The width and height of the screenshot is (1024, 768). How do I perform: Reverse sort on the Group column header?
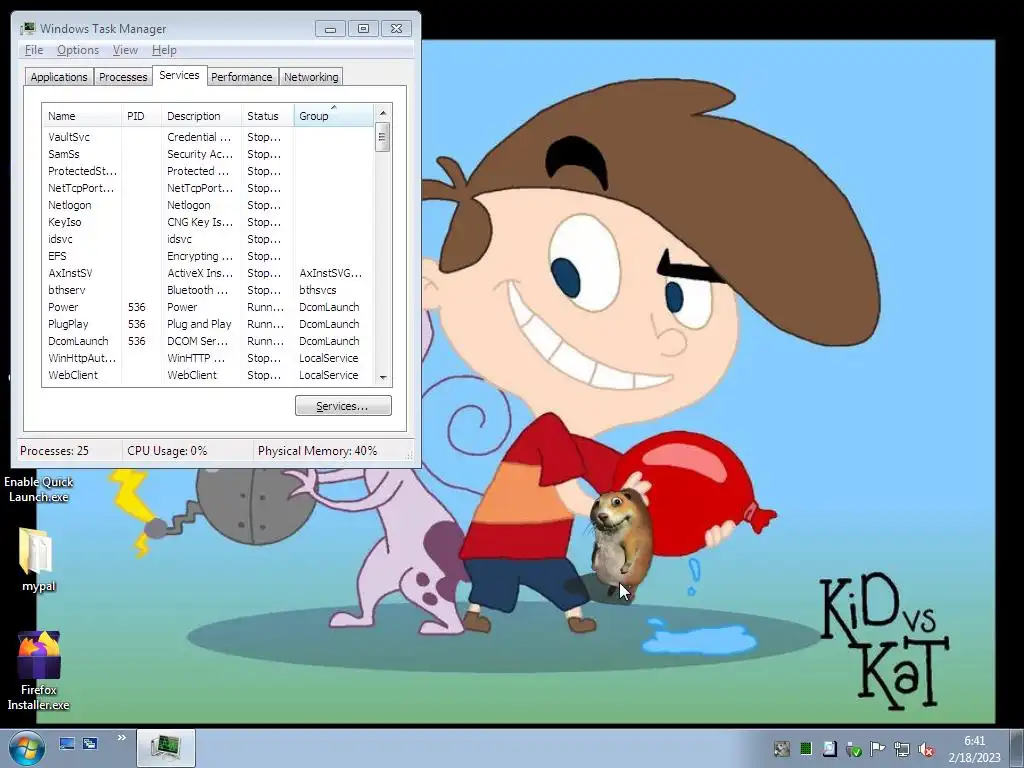tap(334, 116)
